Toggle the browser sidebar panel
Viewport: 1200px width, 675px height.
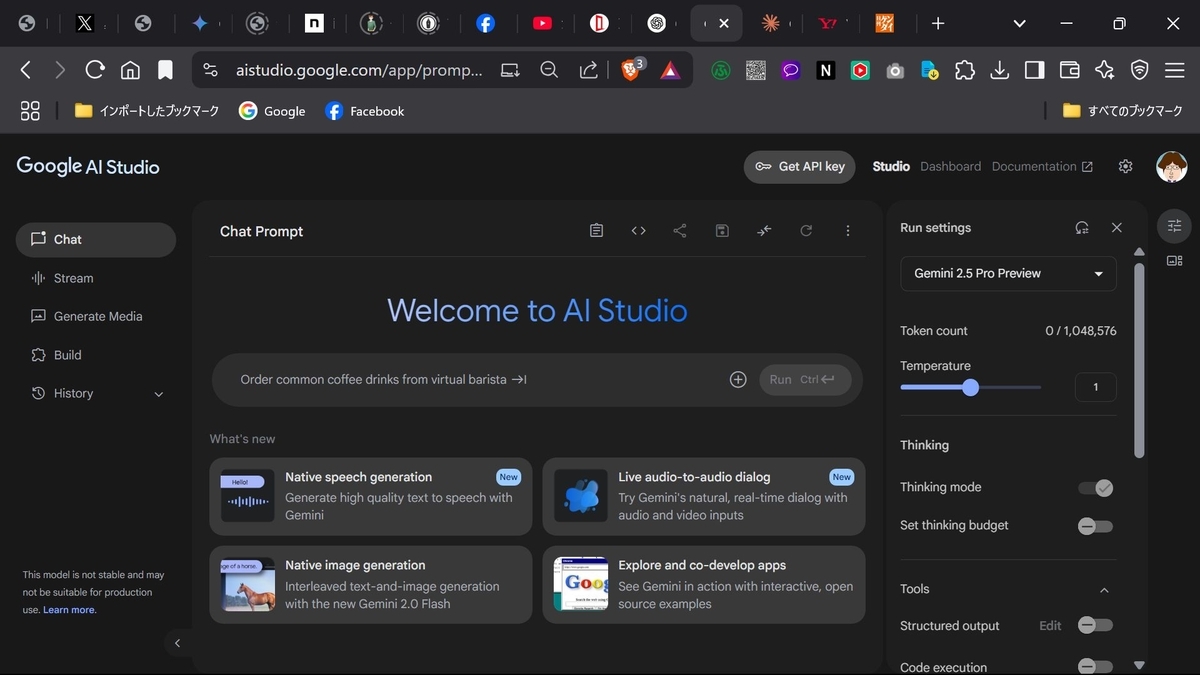pyautogui.click(x=1035, y=70)
